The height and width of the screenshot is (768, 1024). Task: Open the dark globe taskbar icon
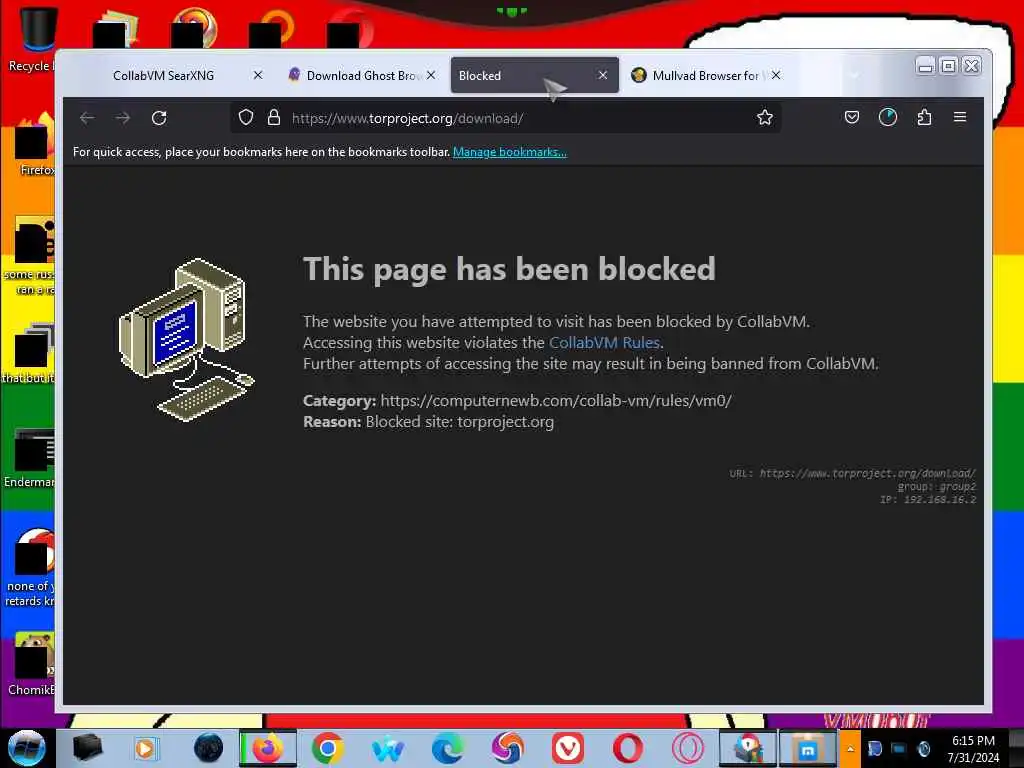(x=208, y=748)
